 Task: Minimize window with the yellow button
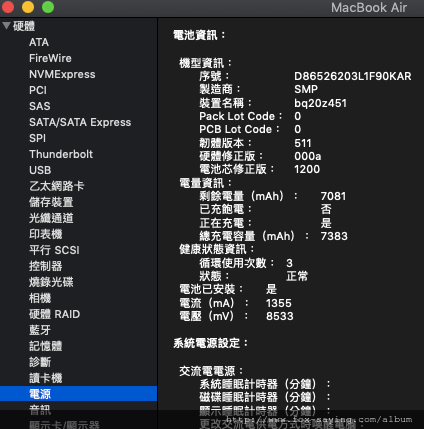pos(28,7)
